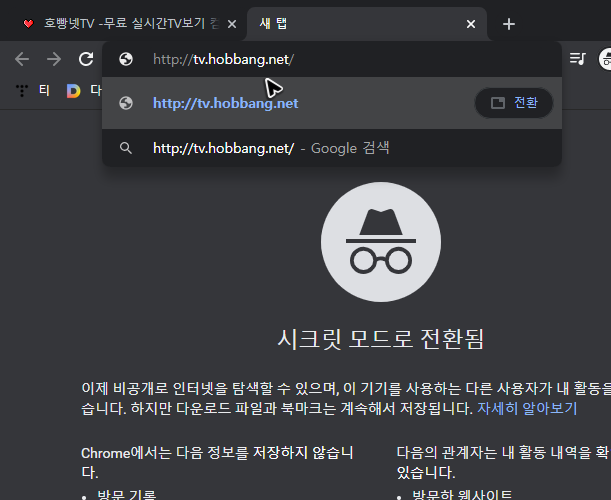Click the incognito profile icon

[x=605, y=59]
